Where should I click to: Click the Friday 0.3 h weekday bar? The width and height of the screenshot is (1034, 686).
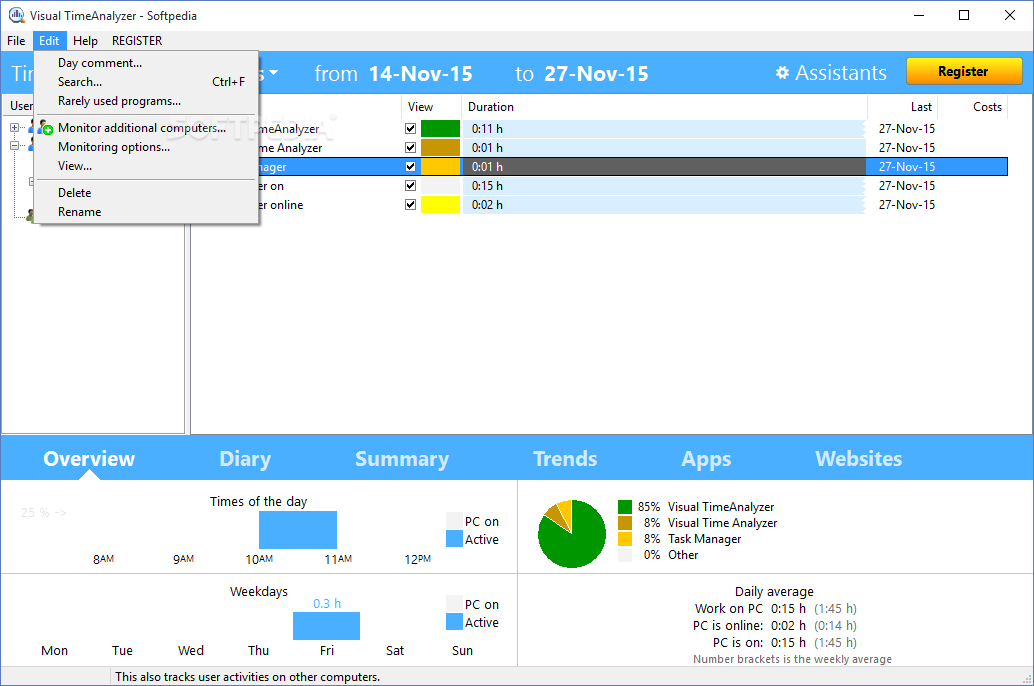click(326, 625)
